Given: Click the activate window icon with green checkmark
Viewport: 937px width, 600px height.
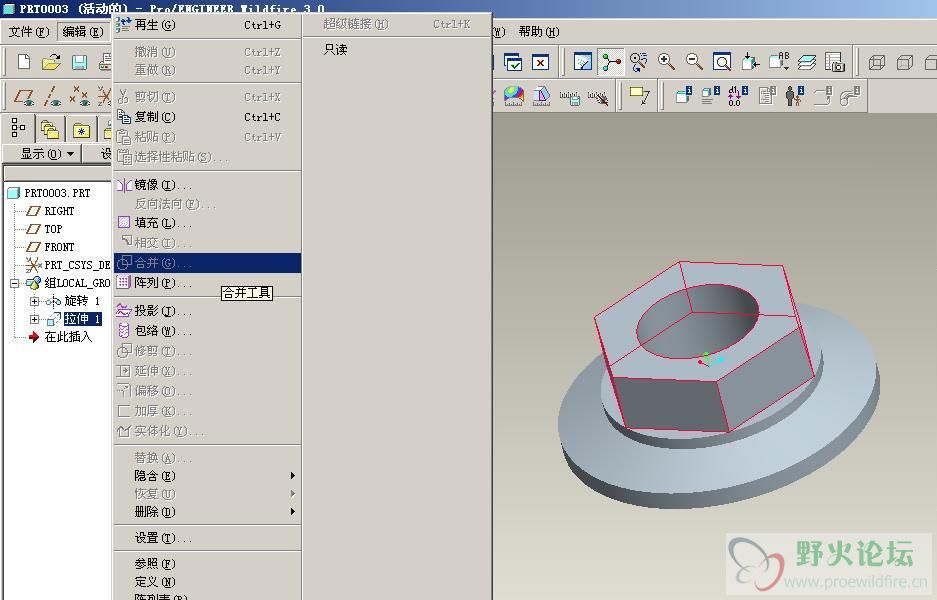Looking at the screenshot, I should pyautogui.click(x=513, y=62).
